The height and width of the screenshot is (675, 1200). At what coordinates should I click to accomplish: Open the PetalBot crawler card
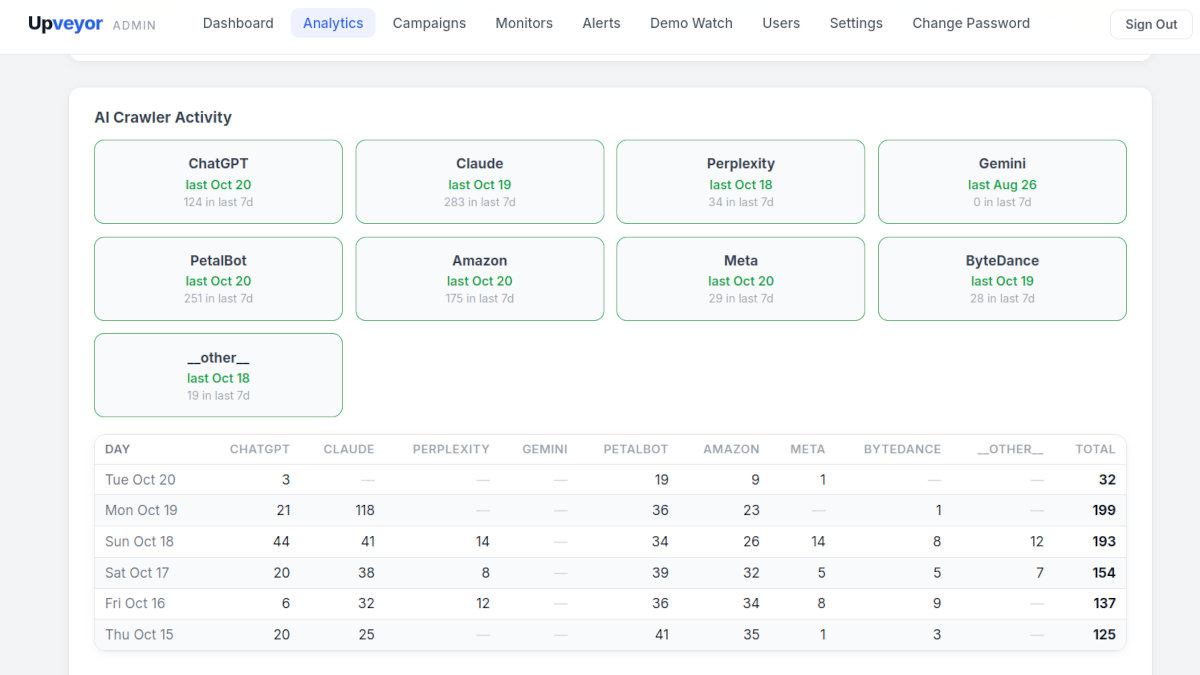coord(218,278)
